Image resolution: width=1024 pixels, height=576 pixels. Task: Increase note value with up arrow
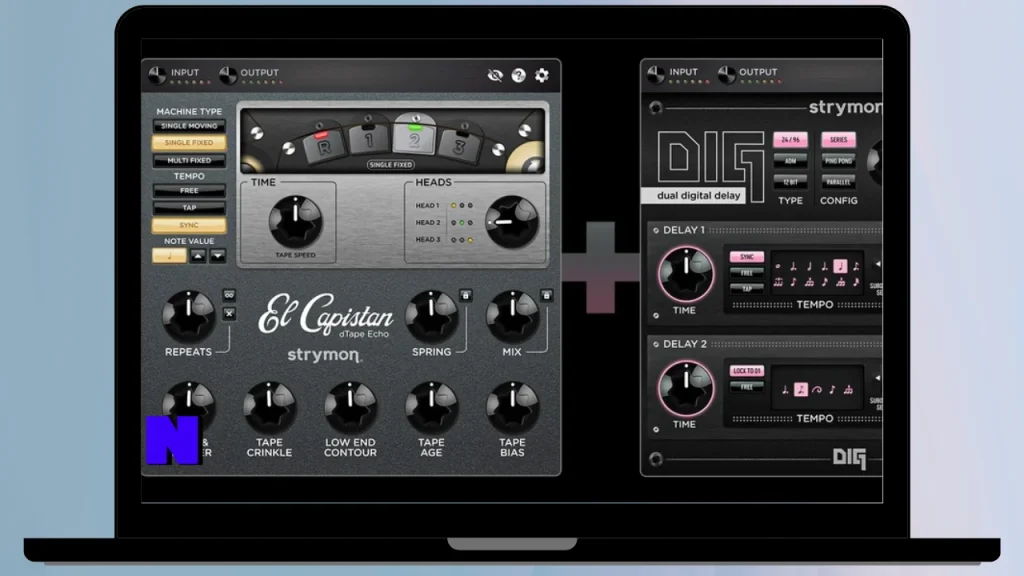pyautogui.click(x=198, y=256)
